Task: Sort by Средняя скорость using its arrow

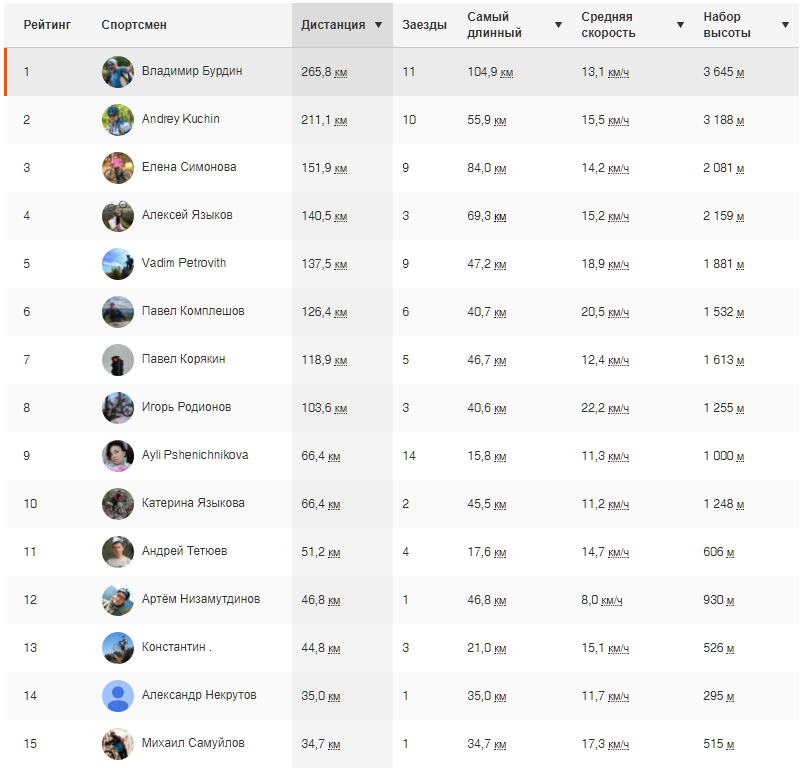Action: point(680,25)
